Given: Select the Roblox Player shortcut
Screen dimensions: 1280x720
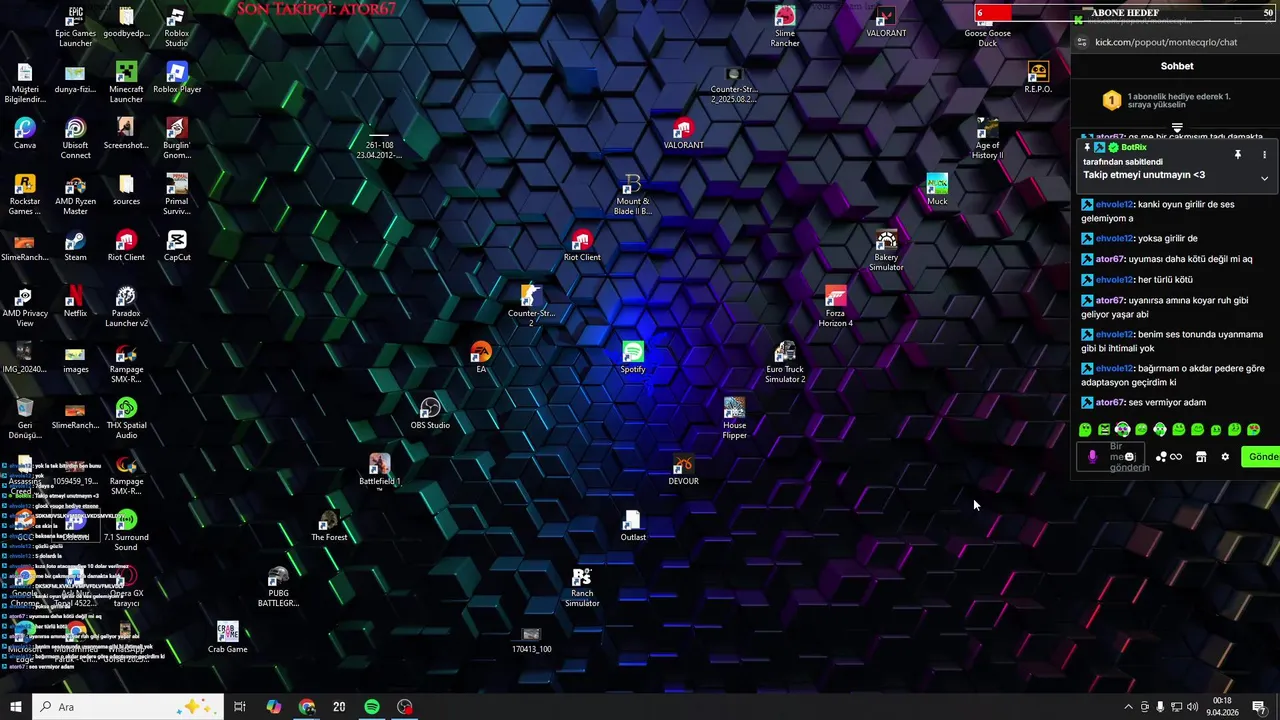Looking at the screenshot, I should (x=177, y=77).
